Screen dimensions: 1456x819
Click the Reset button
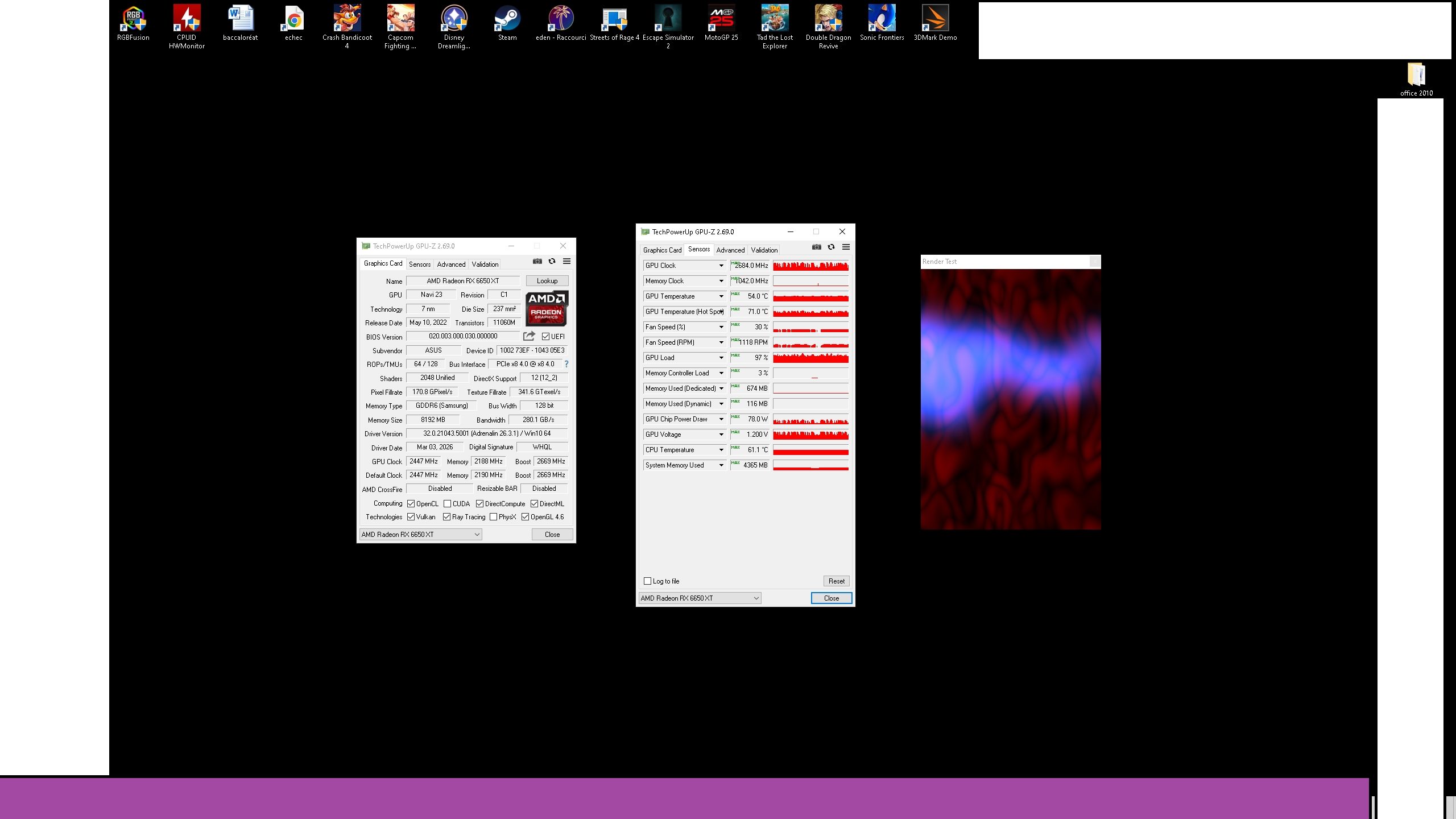836,581
